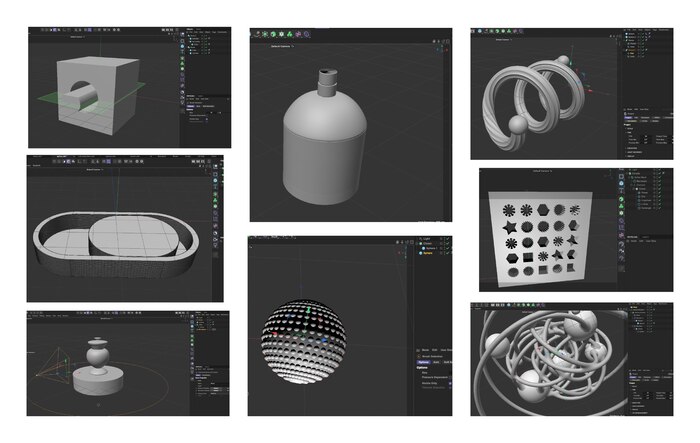This screenshot has width=700, height=443.
Task: Toggle the Visible Only checkbox
Action: click(450, 384)
